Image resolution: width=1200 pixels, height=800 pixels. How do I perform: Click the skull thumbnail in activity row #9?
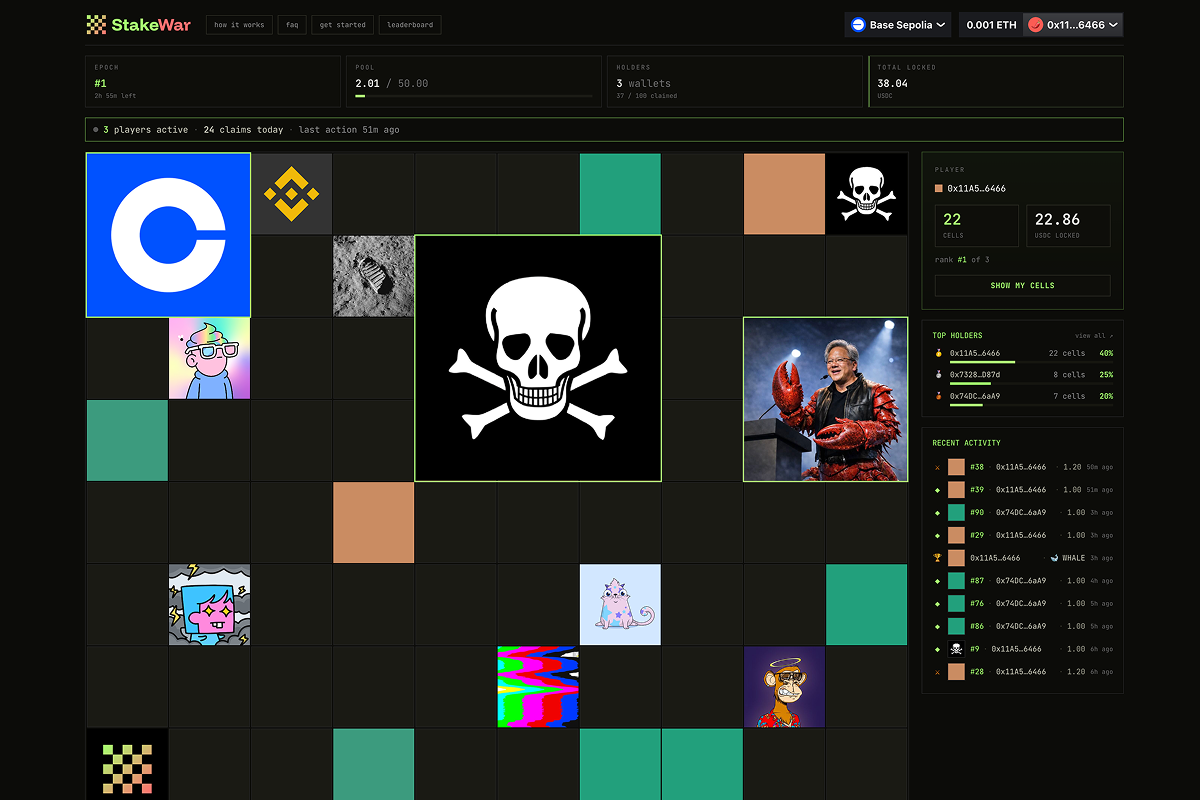pyautogui.click(x=956, y=649)
